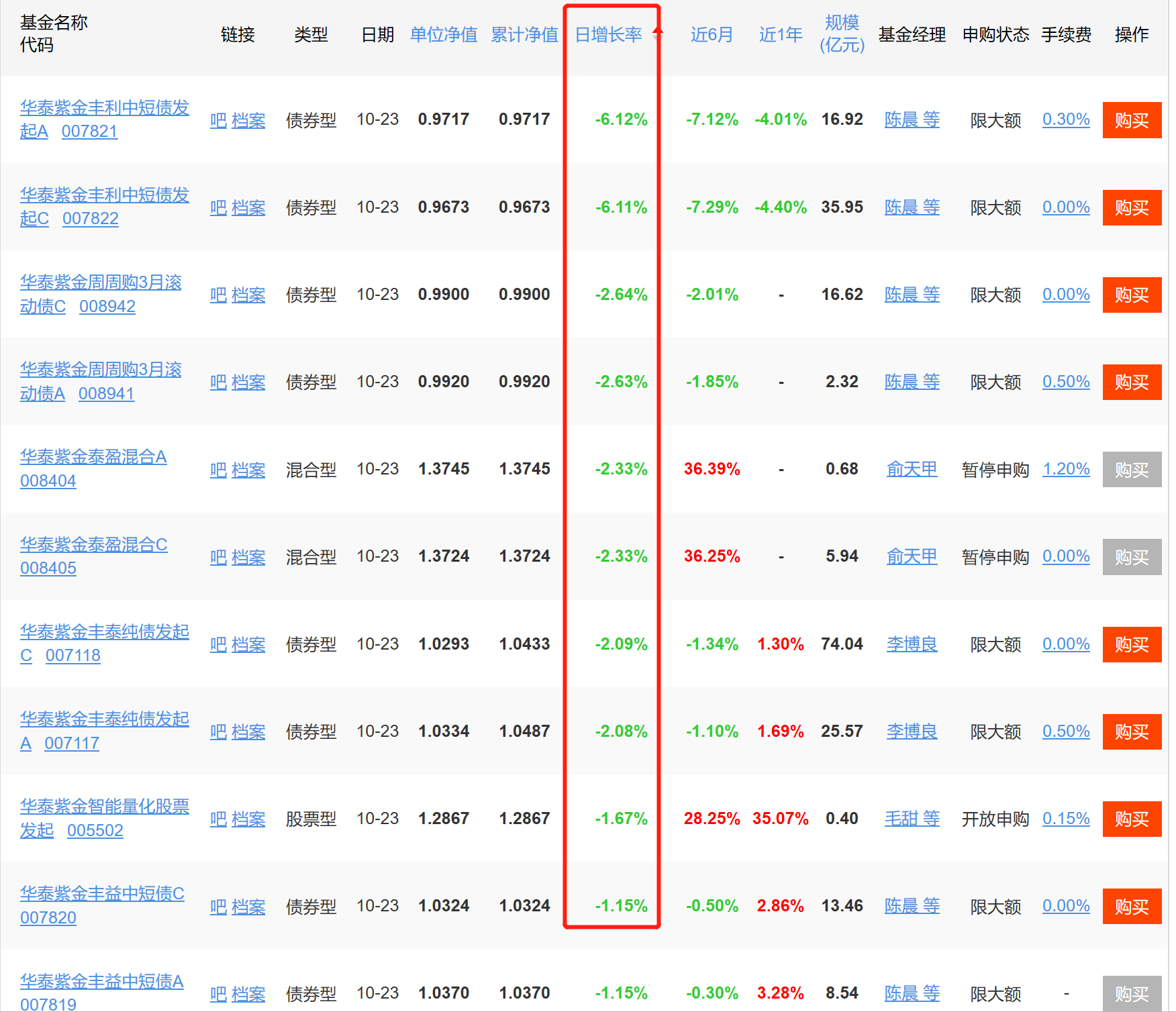
Task: Open manager 李博良 for fund 007118
Action: (x=912, y=644)
